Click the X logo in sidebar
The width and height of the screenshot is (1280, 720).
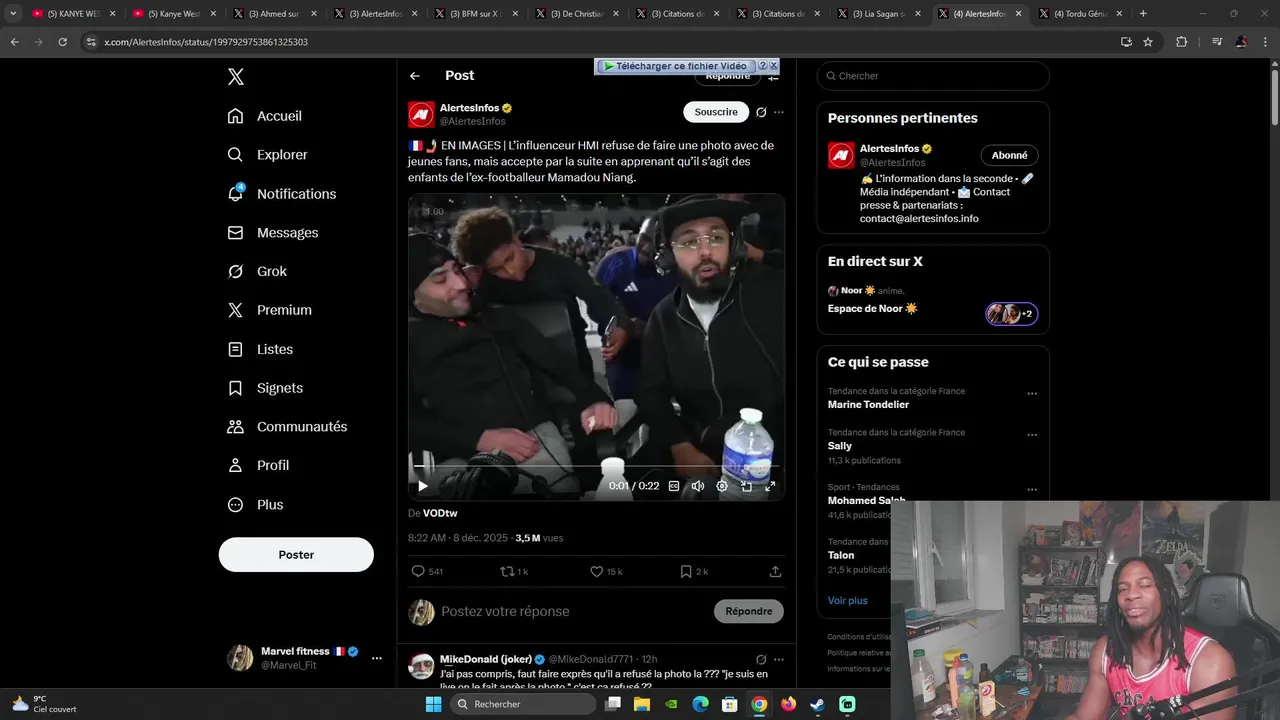(x=236, y=77)
